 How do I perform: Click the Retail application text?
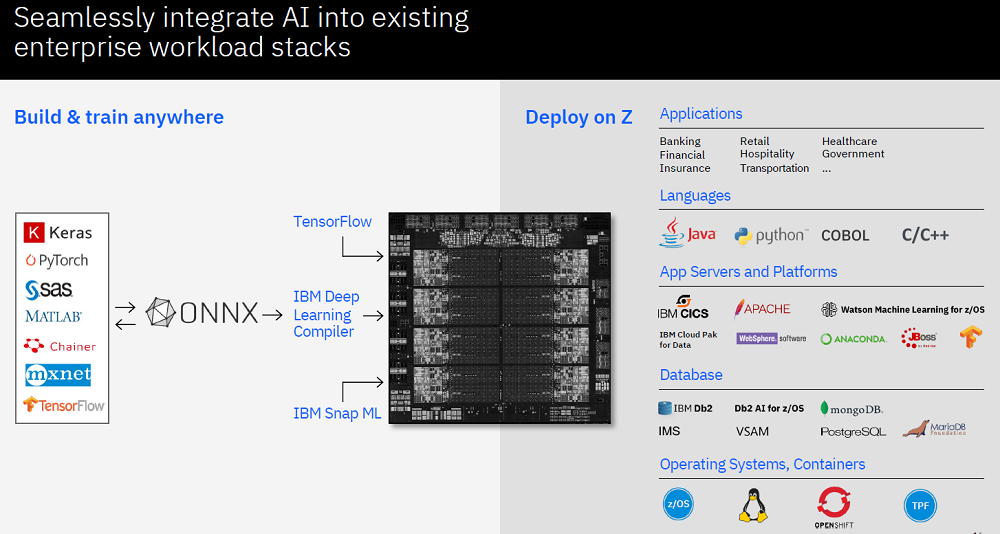754,141
